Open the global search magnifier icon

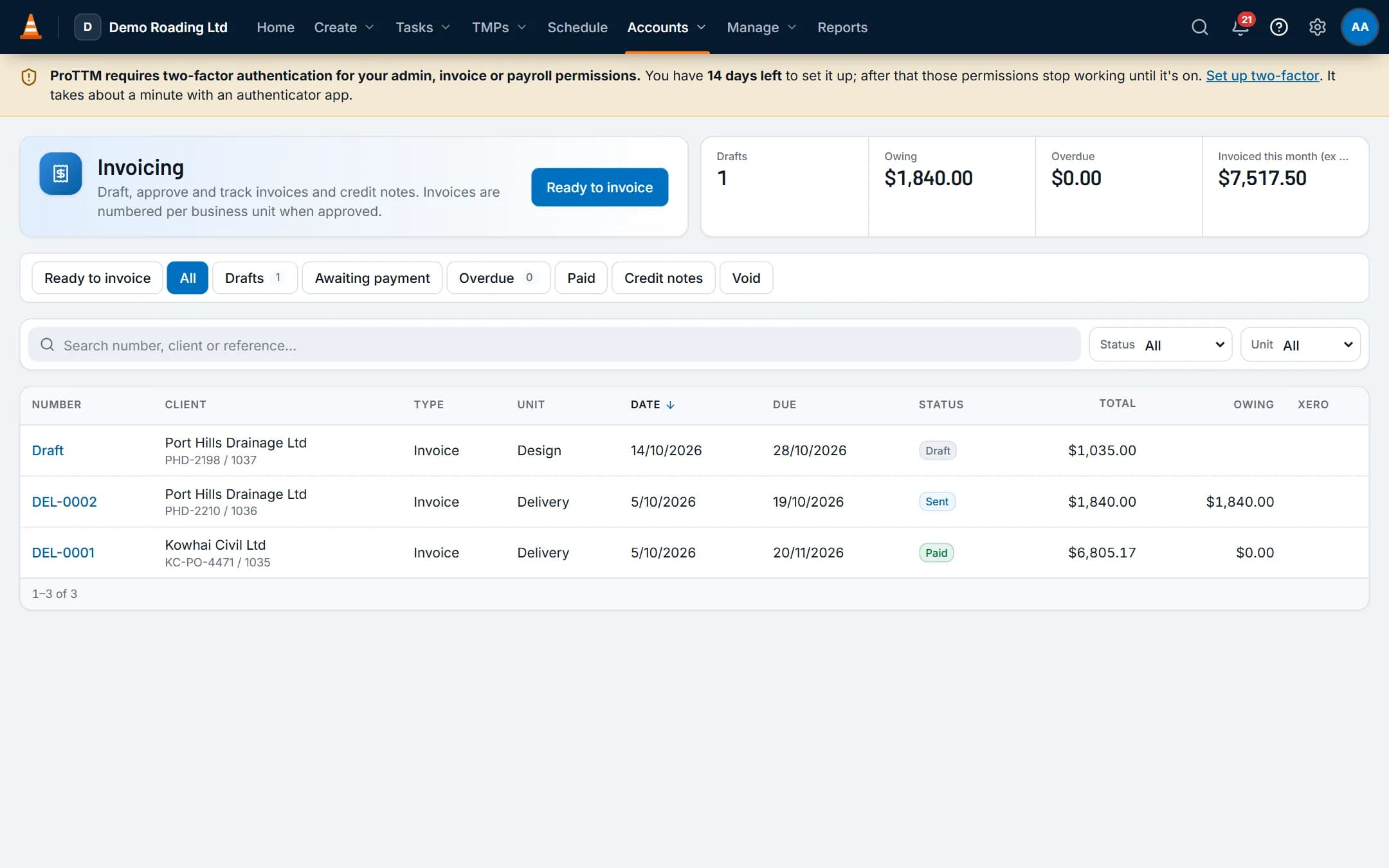[1199, 27]
